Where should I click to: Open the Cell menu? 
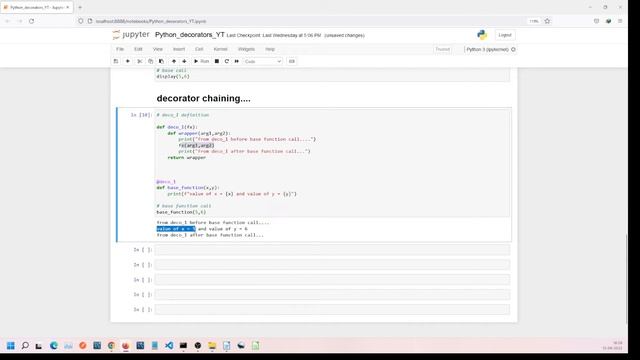[199, 49]
